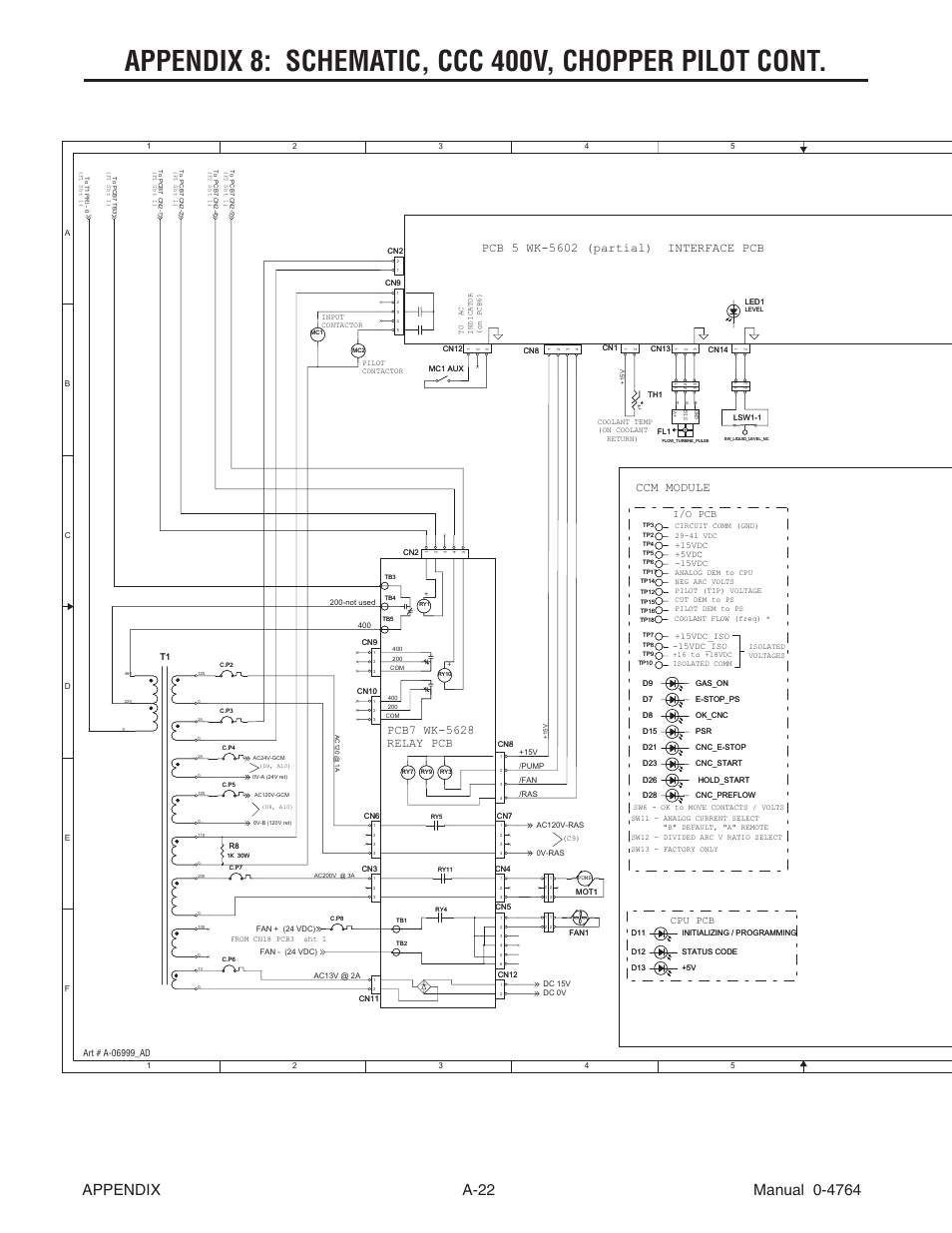Click the DC 0V output label
Screen dimensions: 952x1233
554,992
